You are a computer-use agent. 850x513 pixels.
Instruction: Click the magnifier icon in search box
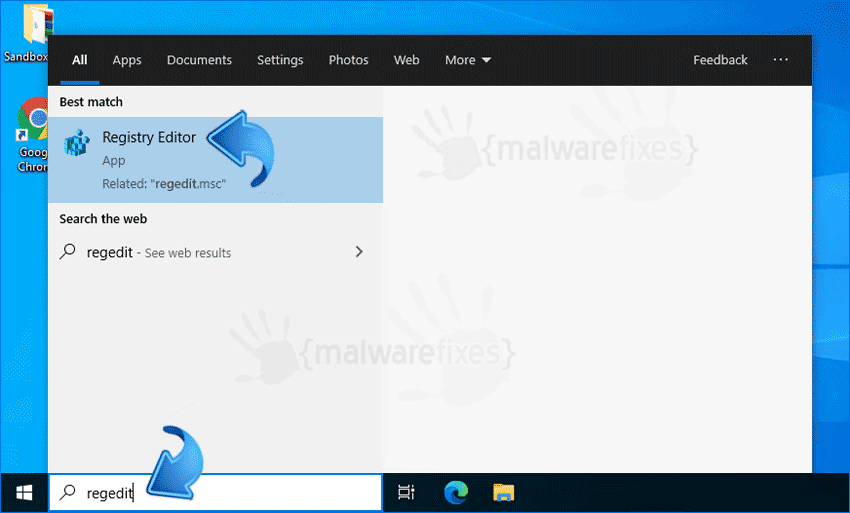point(68,492)
